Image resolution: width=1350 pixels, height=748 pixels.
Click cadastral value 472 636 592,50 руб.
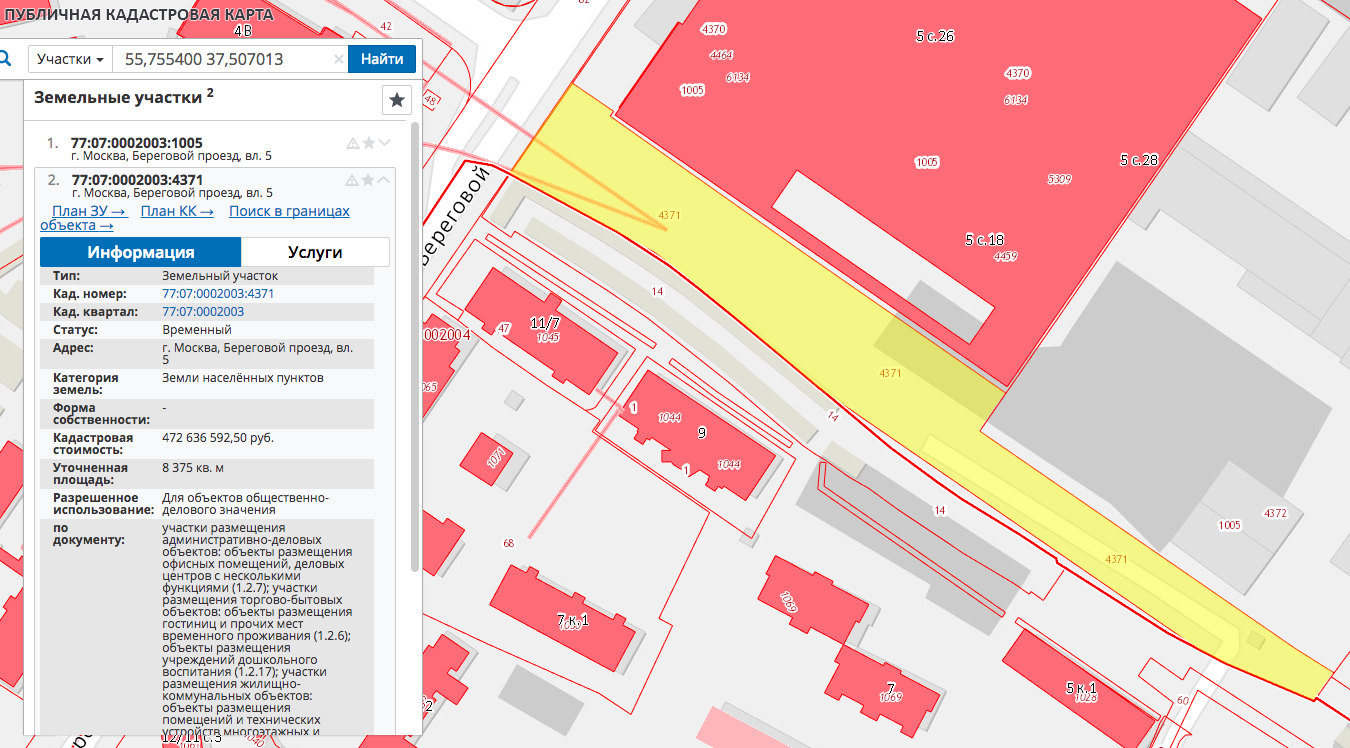click(x=218, y=438)
